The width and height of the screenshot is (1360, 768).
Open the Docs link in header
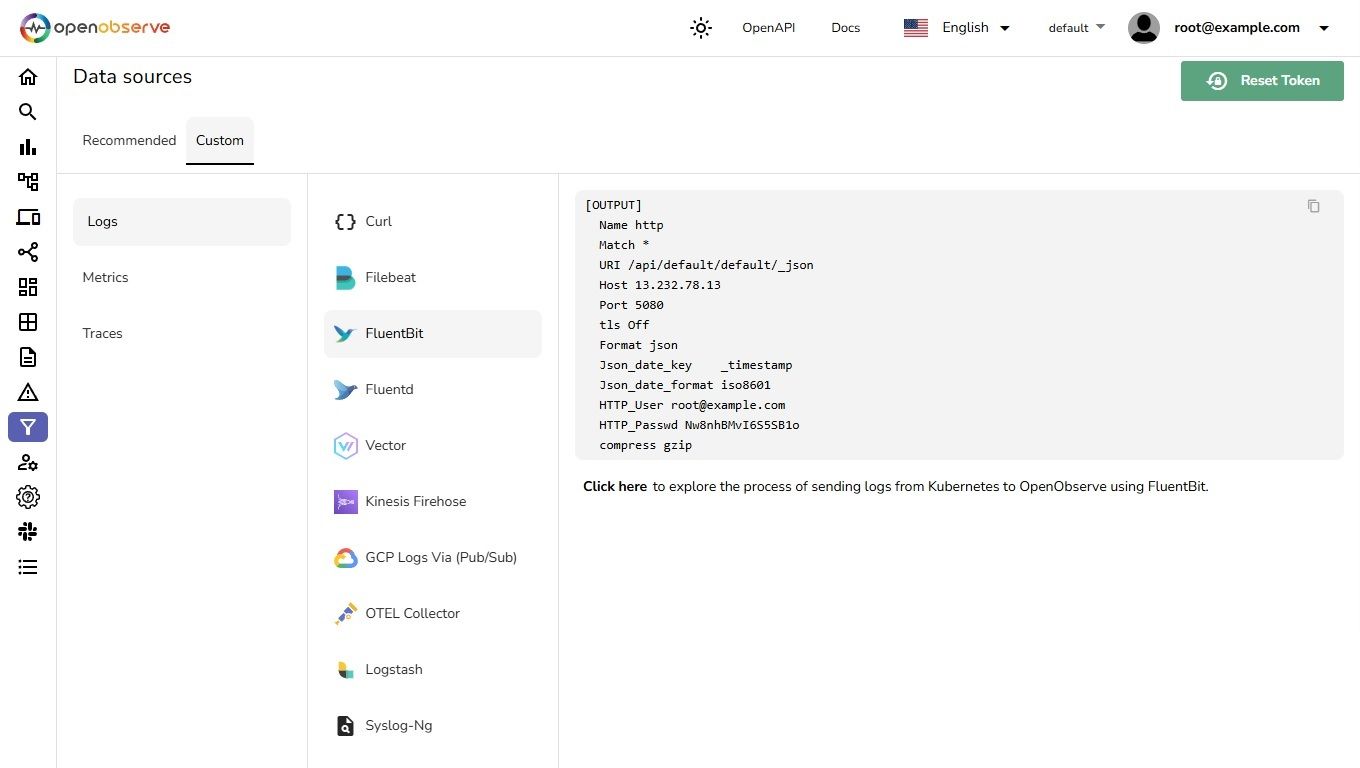[x=845, y=28]
